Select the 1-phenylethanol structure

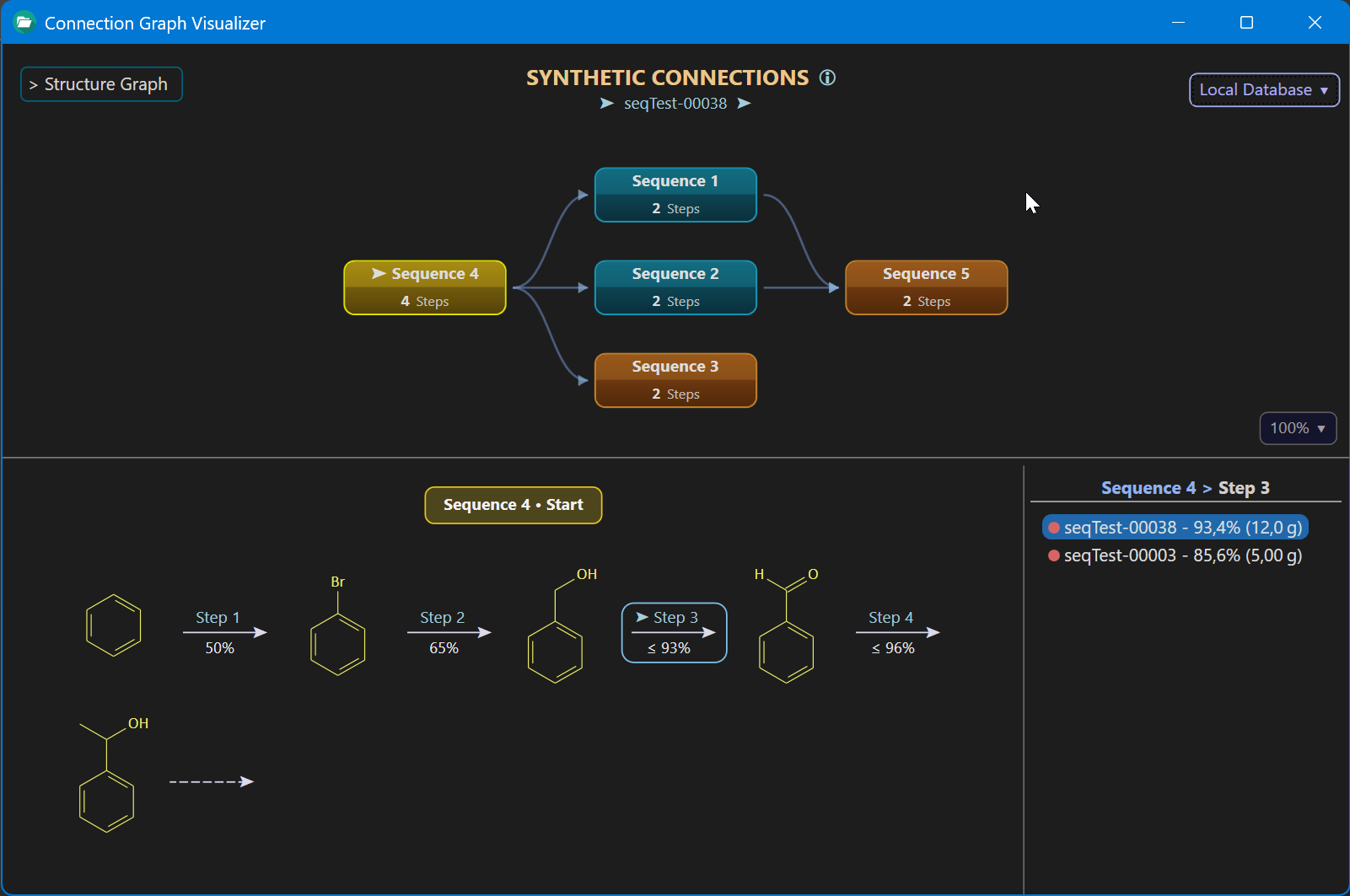(113, 775)
